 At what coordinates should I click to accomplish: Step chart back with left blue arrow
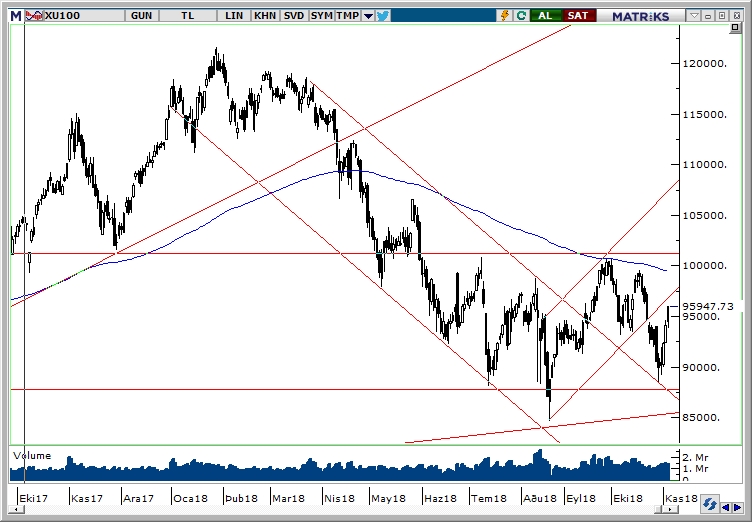pyautogui.click(x=726, y=507)
